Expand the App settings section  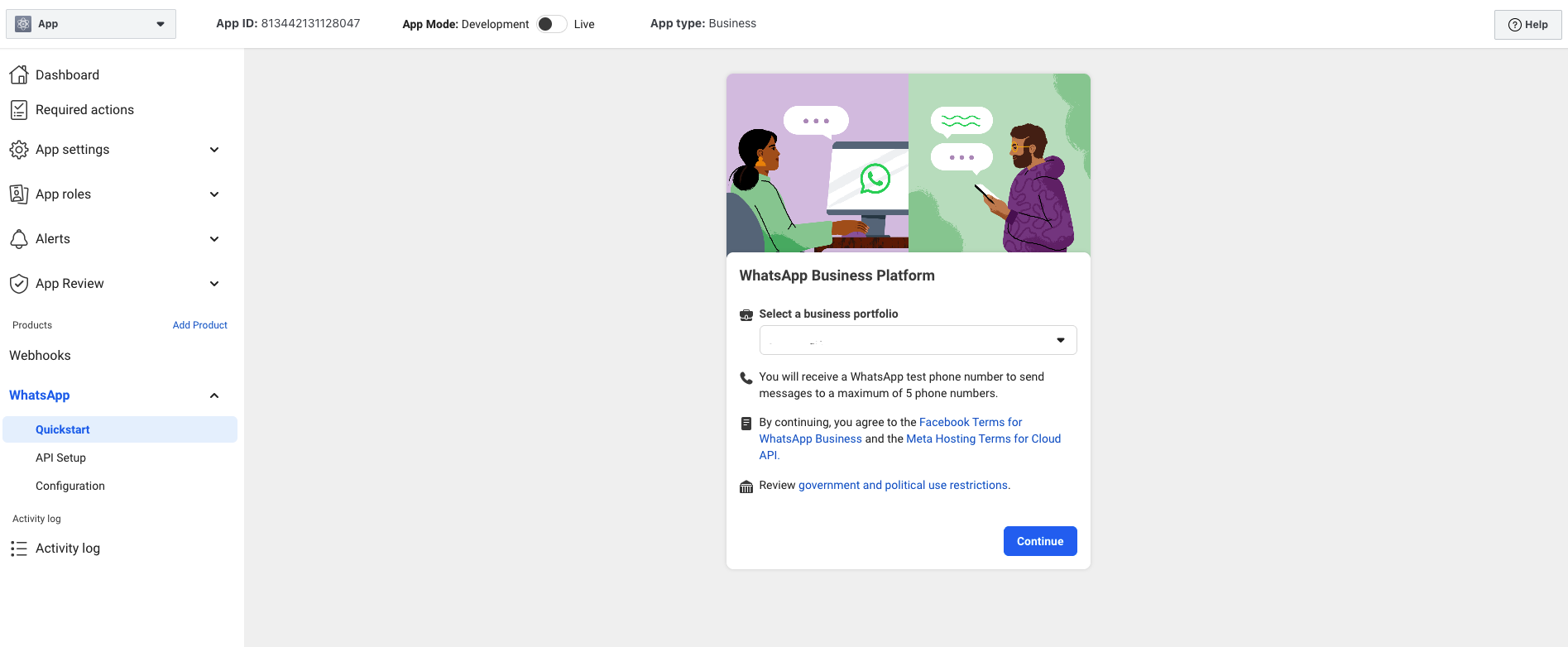tap(214, 150)
